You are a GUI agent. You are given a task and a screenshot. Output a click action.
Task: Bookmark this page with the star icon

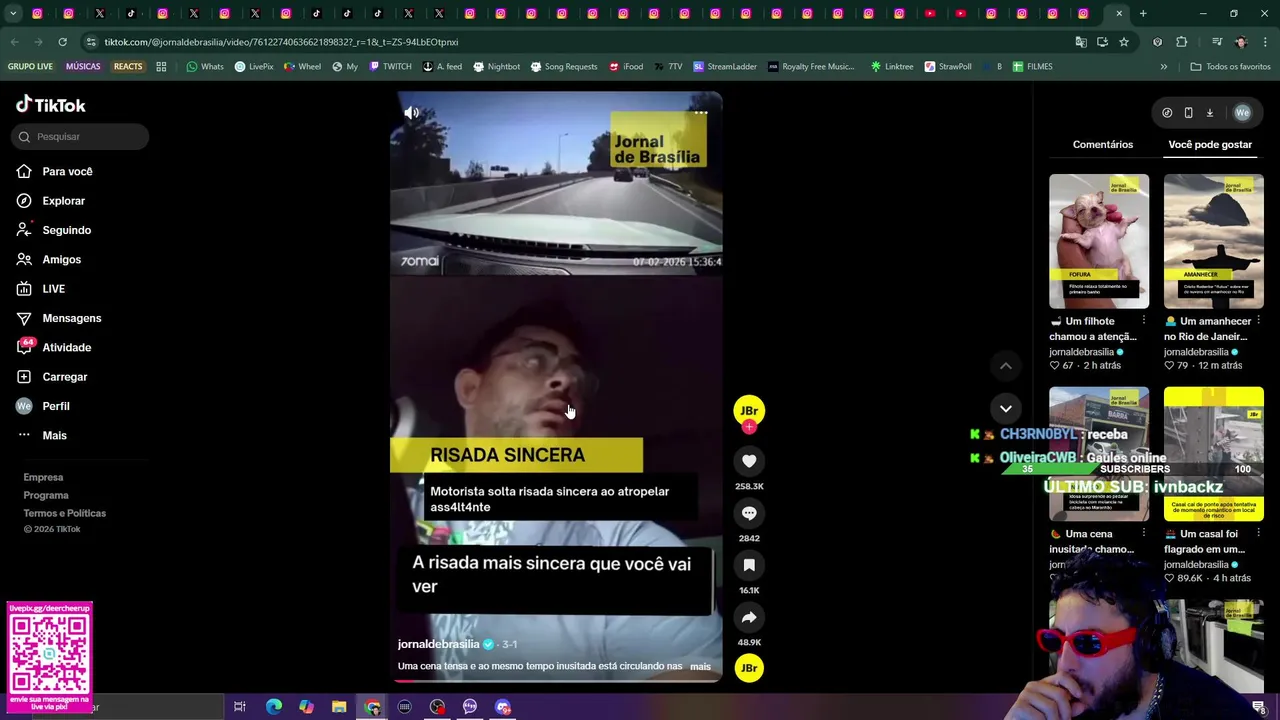[x=1124, y=42]
